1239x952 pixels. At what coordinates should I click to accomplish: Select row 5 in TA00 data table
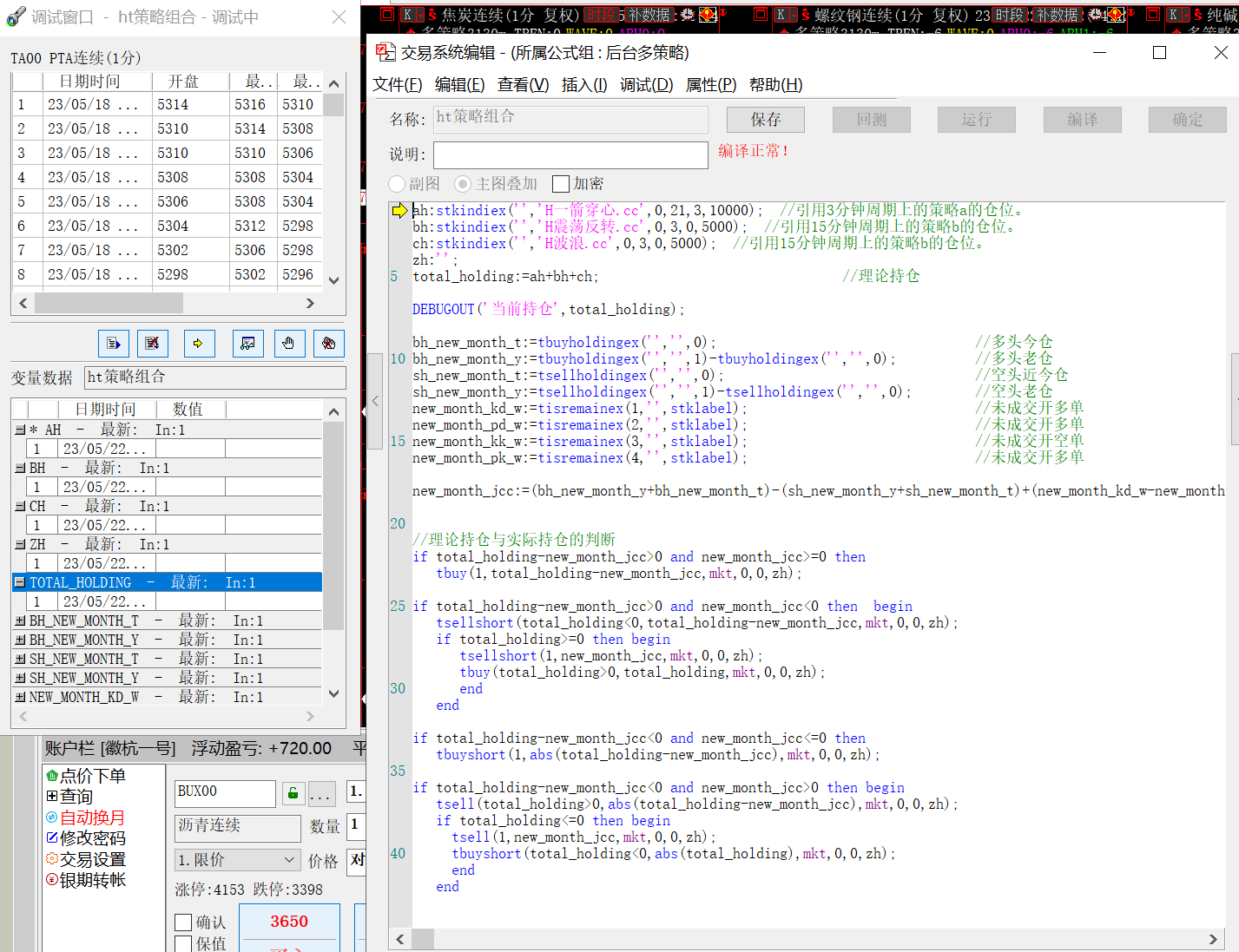(168, 201)
